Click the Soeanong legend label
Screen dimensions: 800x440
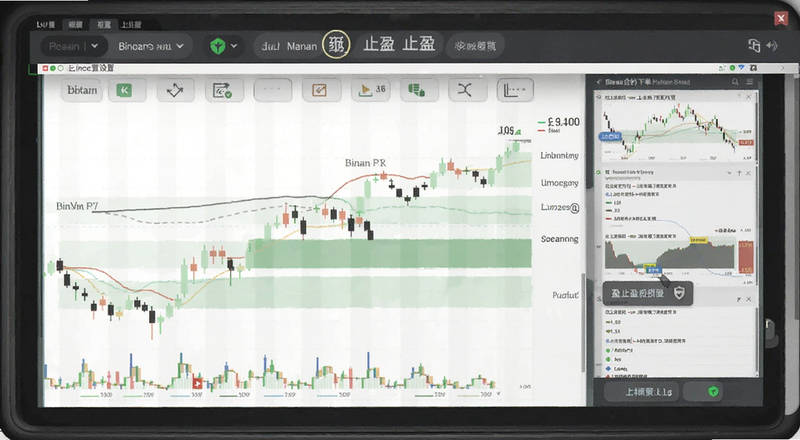559,239
